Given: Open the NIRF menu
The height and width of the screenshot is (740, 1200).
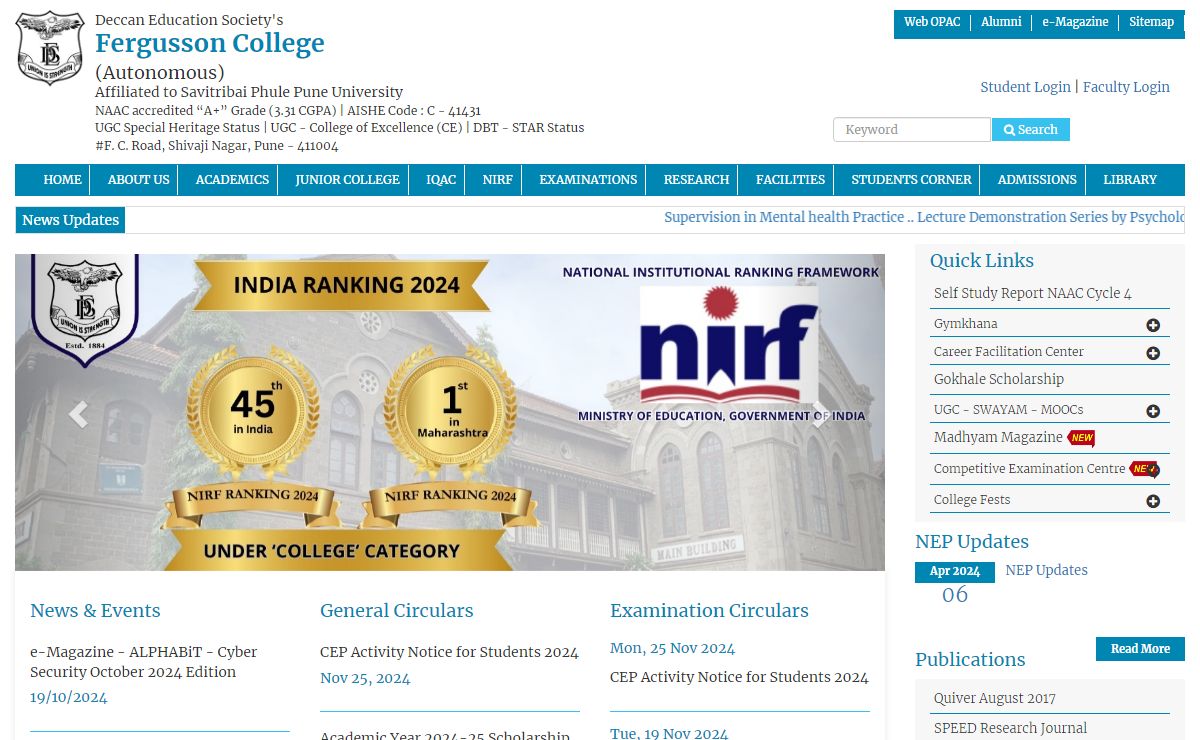Looking at the screenshot, I should (497, 180).
